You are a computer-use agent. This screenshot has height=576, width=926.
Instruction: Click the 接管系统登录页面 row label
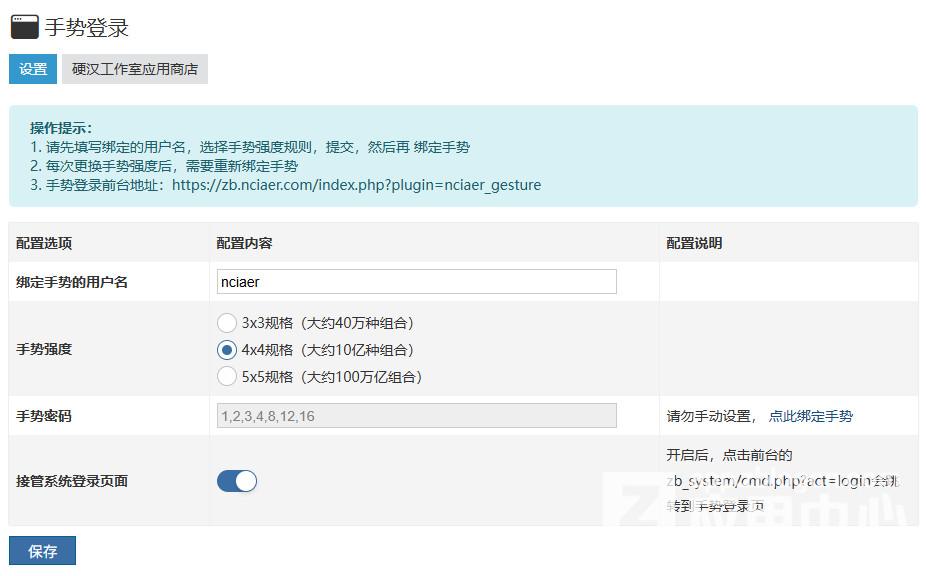(72, 481)
